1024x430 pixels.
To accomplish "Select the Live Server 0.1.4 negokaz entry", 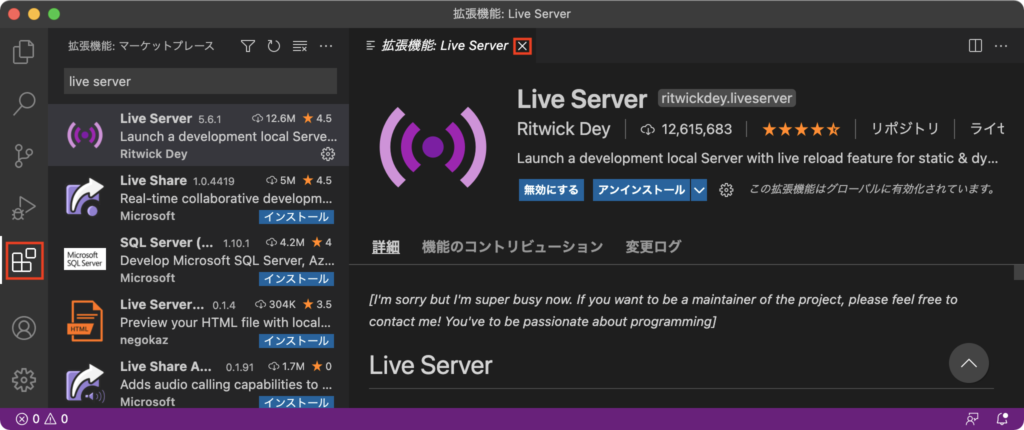I will tap(199, 322).
